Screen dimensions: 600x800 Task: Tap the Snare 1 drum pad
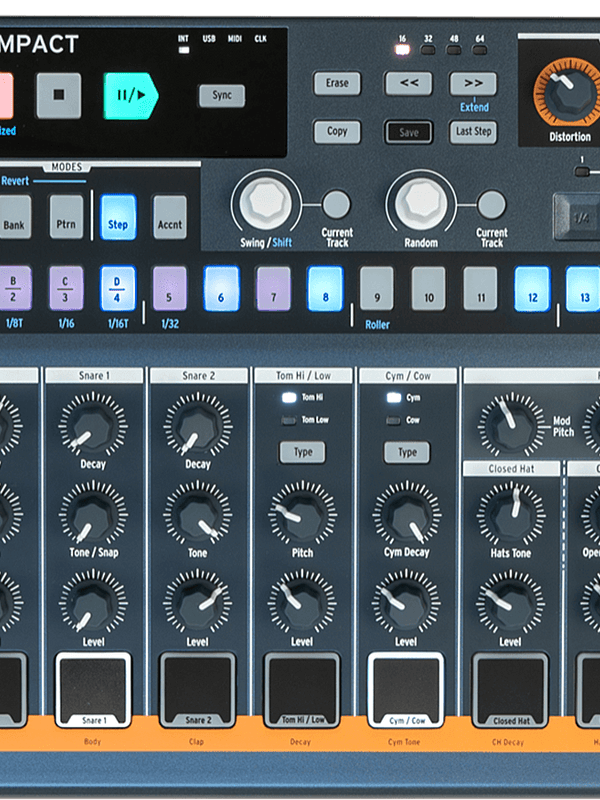coord(93,687)
